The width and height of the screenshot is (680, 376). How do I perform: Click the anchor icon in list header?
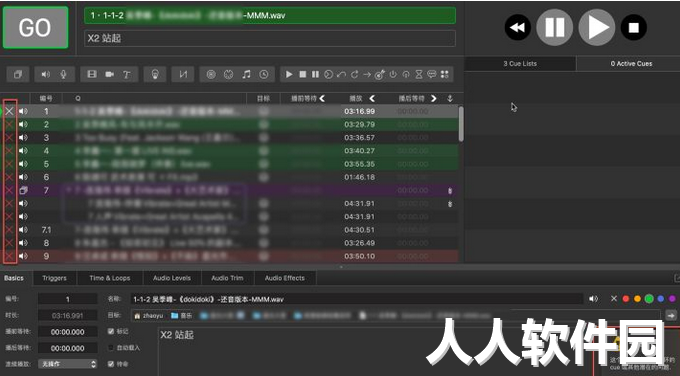click(450, 98)
